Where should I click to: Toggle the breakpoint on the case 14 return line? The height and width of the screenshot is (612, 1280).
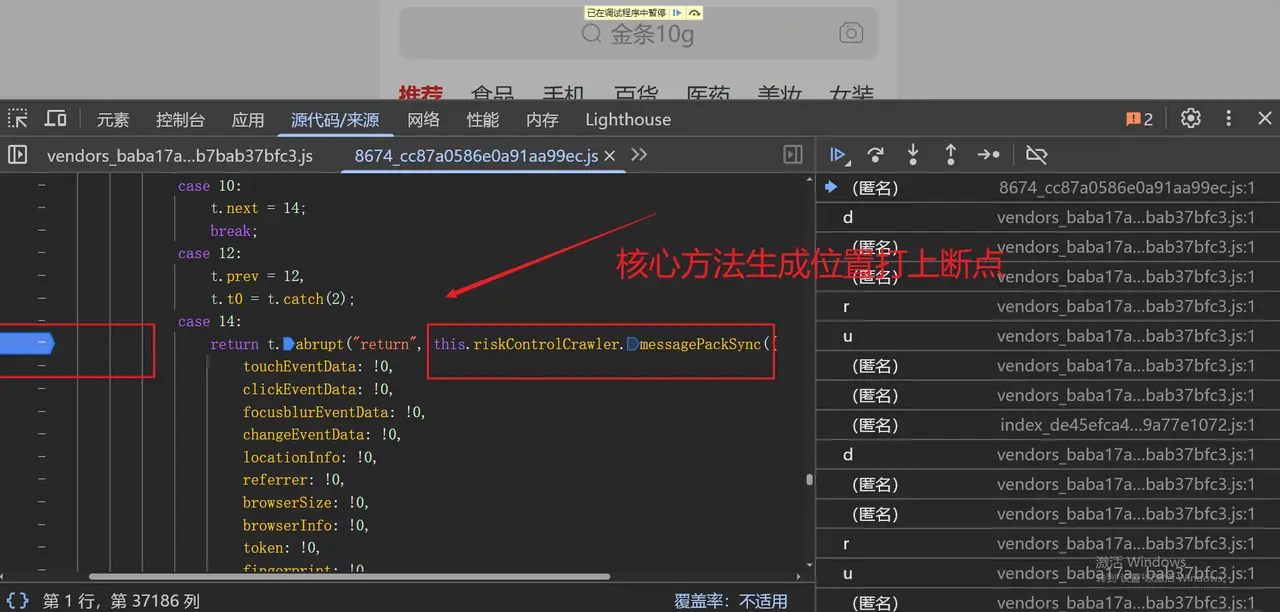[x=28, y=344]
